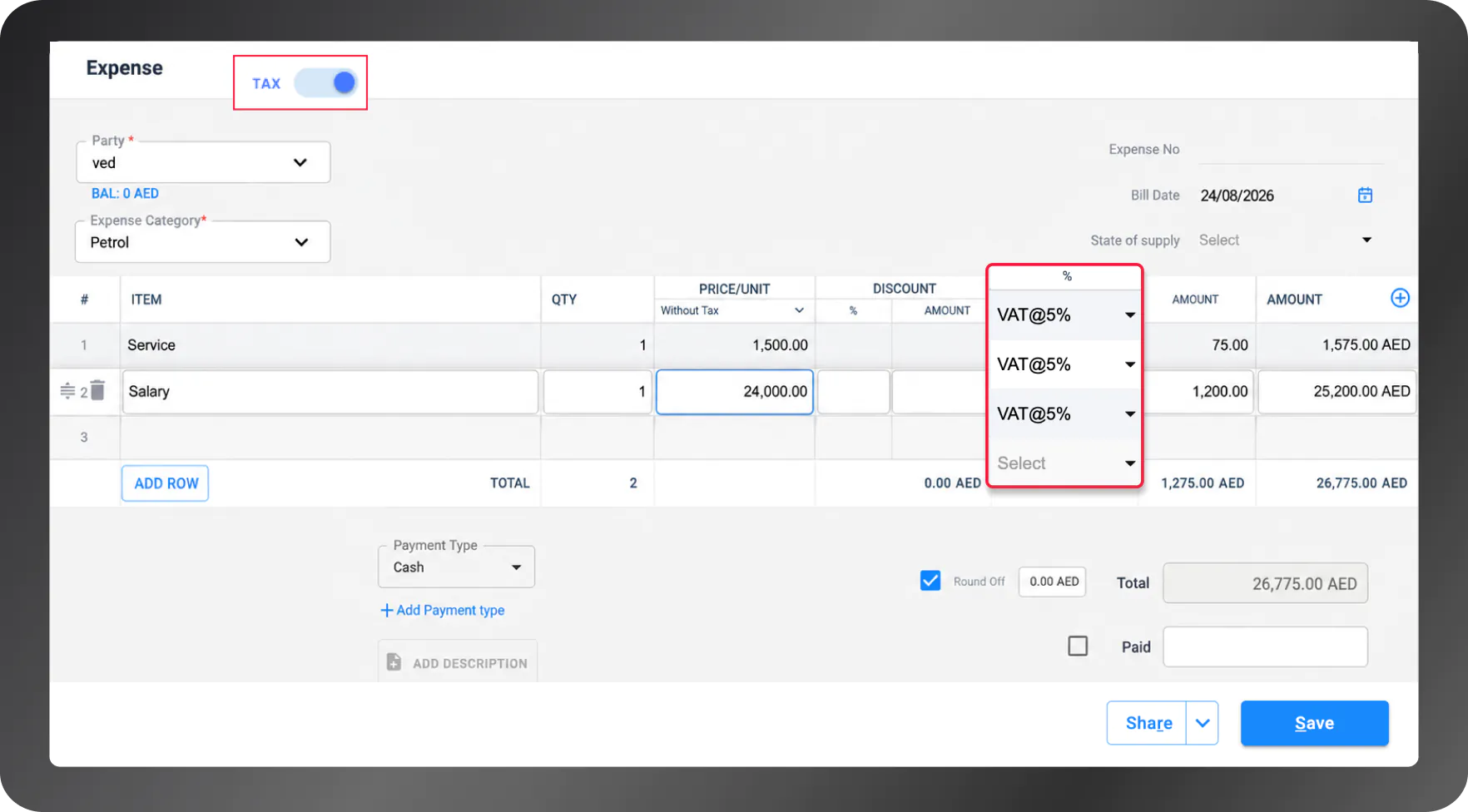Delete row 2 using trash icon
The width and height of the screenshot is (1468, 812).
[97, 390]
